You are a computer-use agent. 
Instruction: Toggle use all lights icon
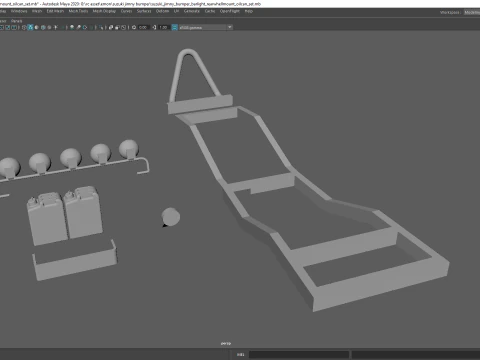[56, 27]
